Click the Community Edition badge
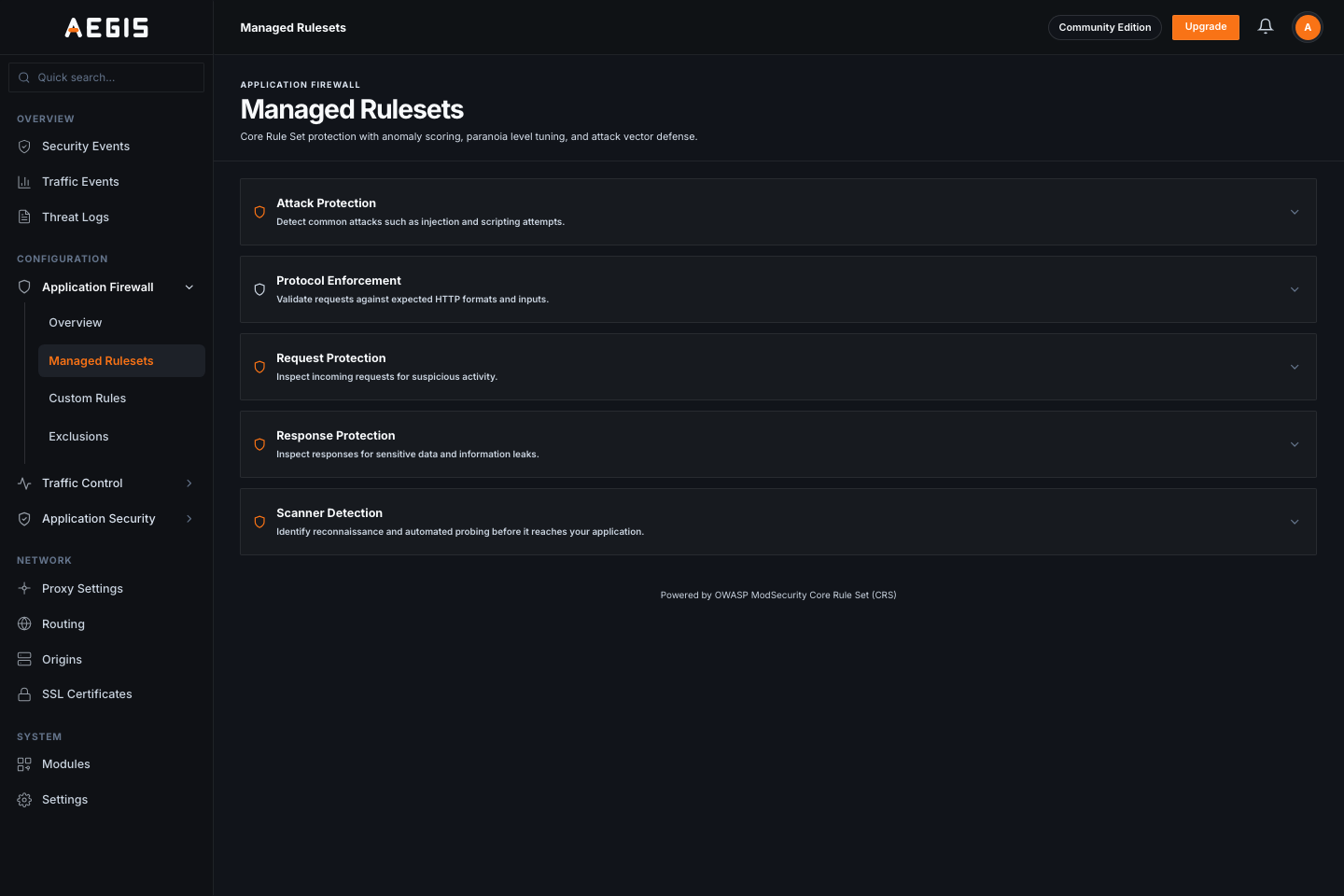Viewport: 1344px width, 896px height. tap(1105, 27)
